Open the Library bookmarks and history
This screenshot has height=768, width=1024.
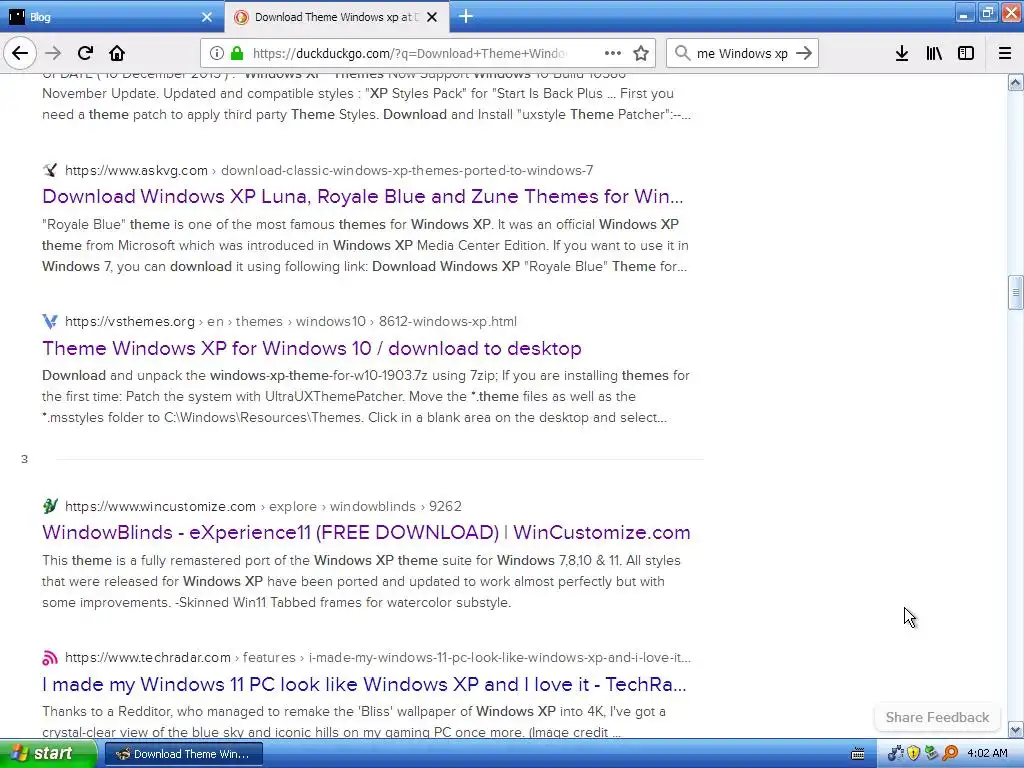935,53
